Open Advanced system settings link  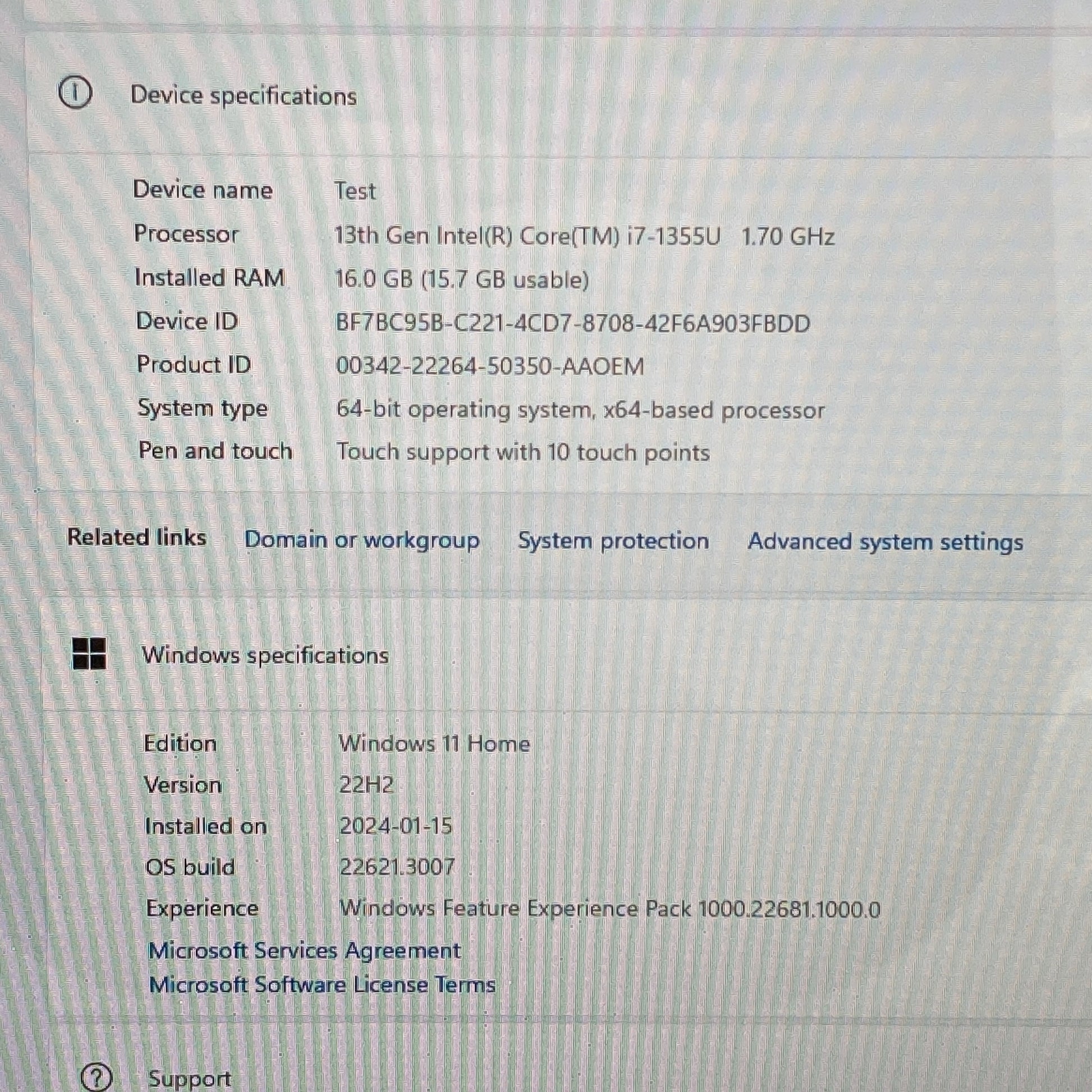885,542
